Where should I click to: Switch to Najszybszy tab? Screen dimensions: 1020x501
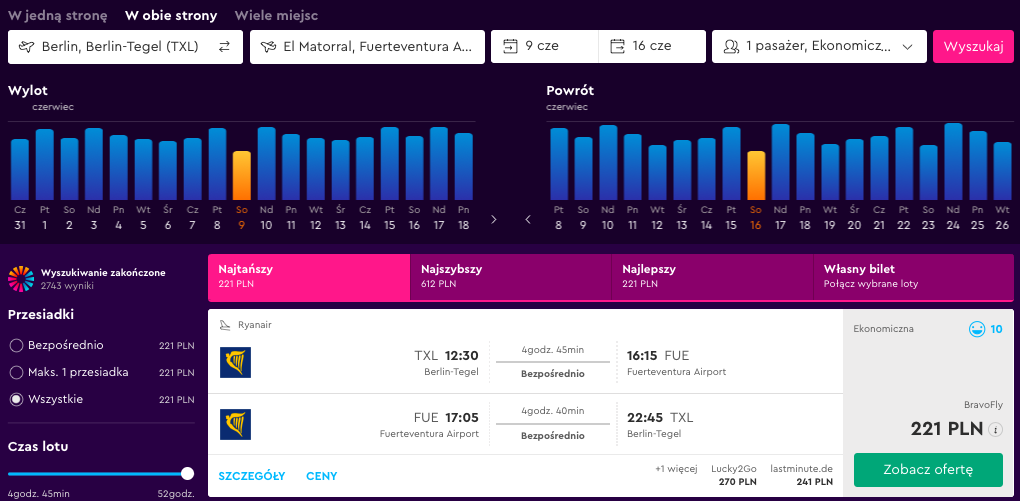(511, 277)
